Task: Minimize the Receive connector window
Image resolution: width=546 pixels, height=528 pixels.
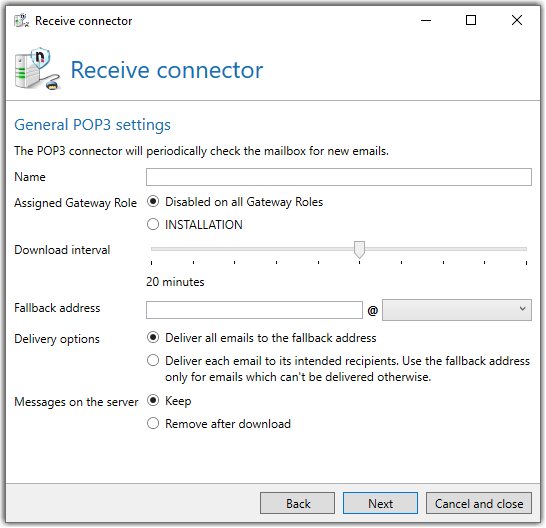Action: point(426,21)
